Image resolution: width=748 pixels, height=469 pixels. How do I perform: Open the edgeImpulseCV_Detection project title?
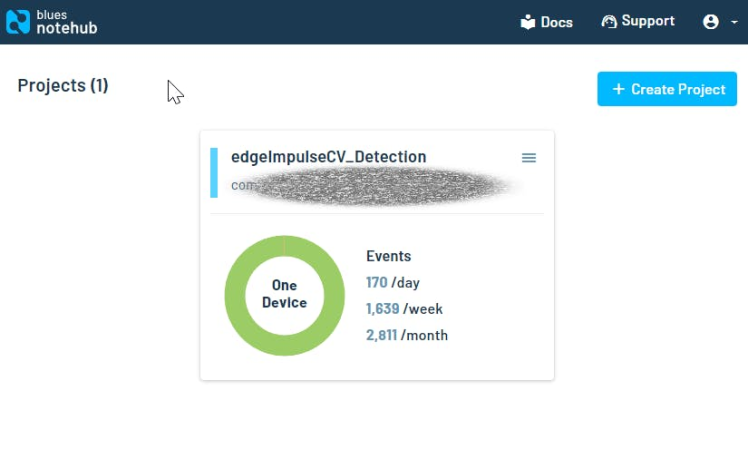[328, 157]
